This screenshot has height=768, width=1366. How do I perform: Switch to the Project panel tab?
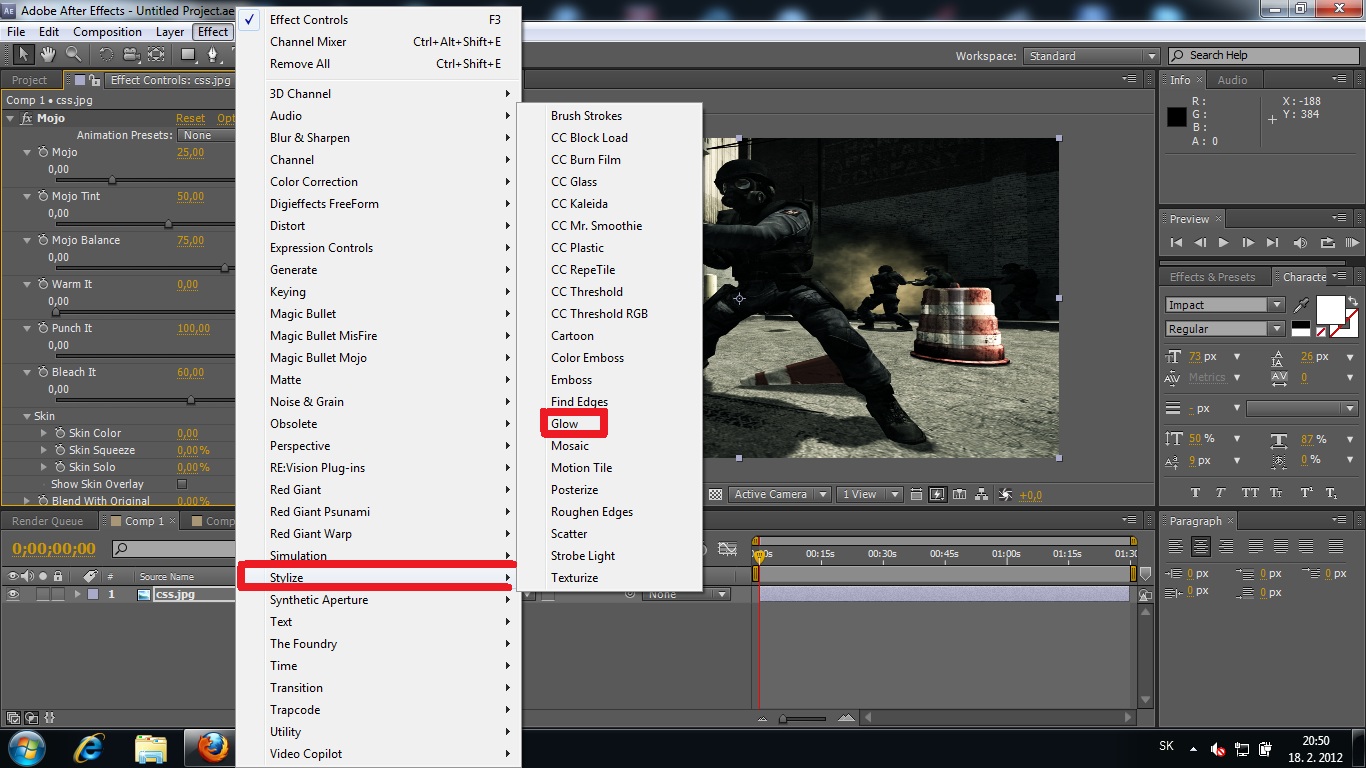click(30, 80)
